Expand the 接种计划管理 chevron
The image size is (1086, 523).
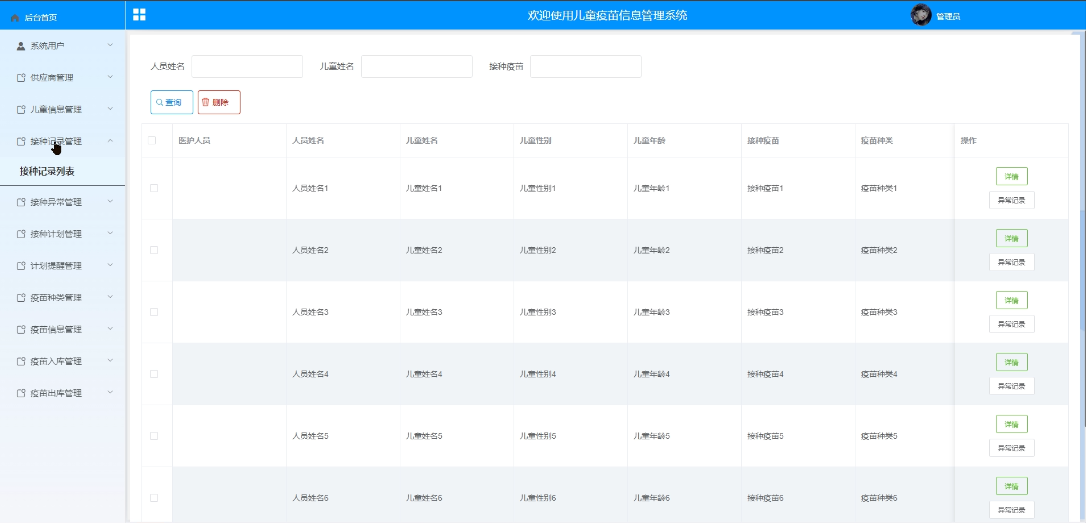click(x=110, y=233)
